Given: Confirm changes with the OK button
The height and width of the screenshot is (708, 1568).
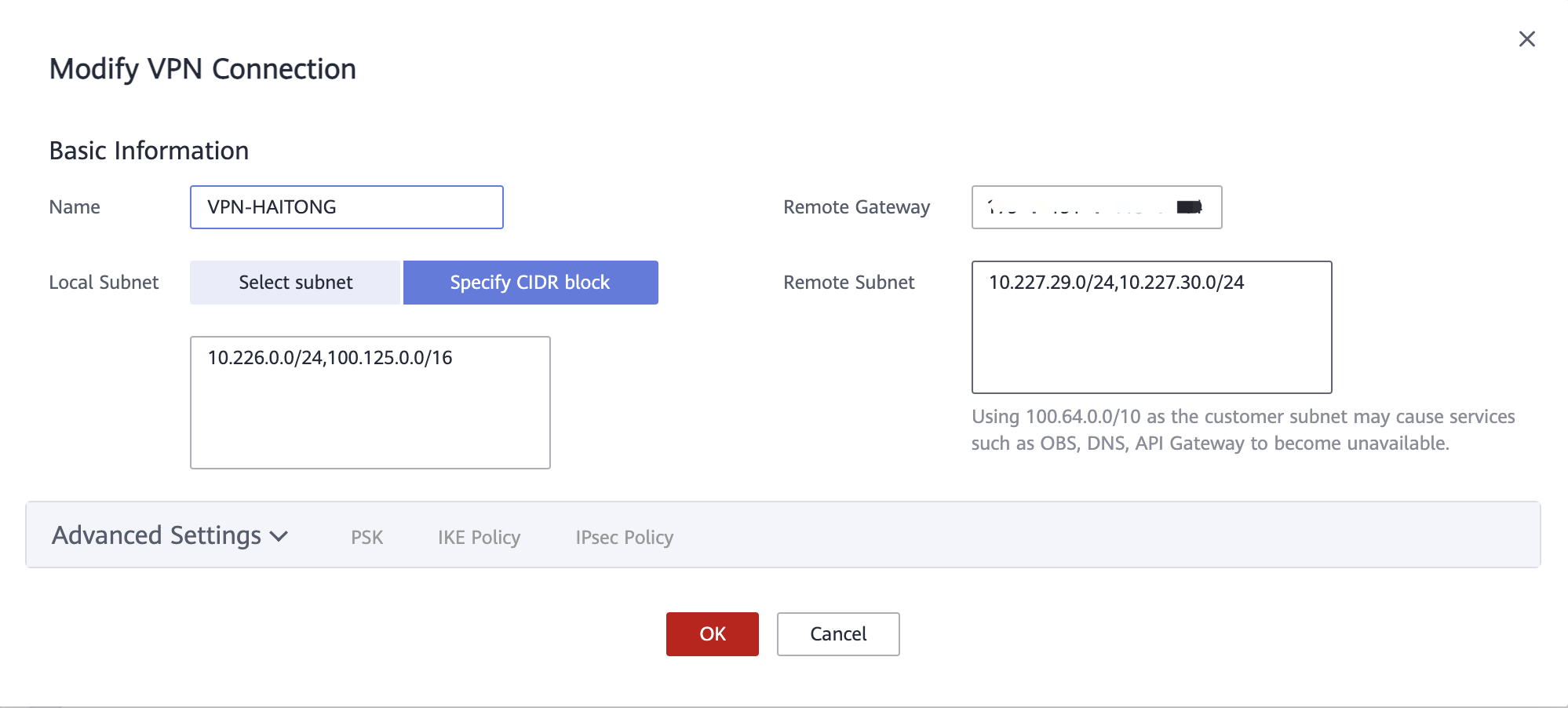Looking at the screenshot, I should click(x=712, y=634).
